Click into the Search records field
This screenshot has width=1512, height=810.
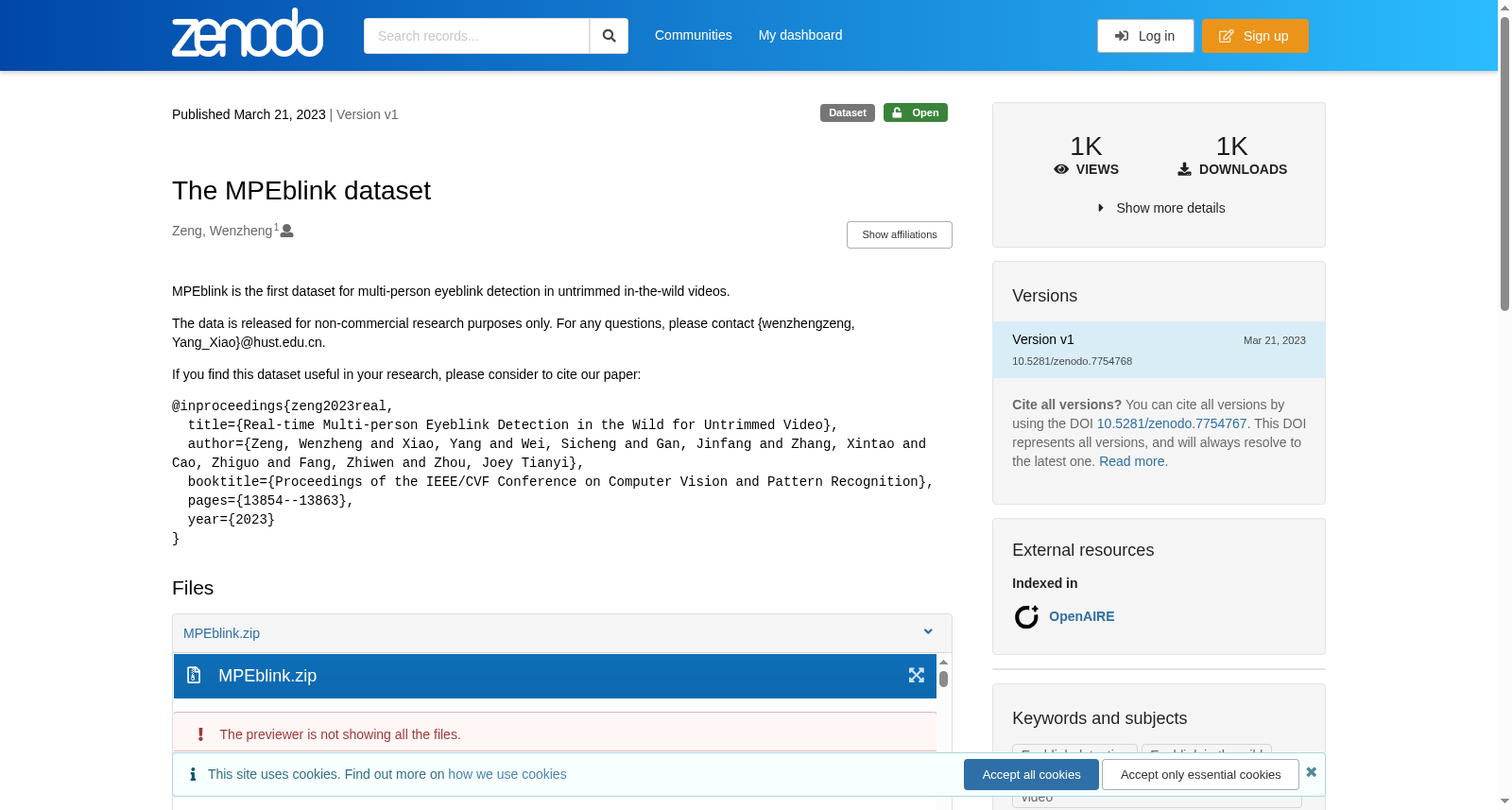tap(476, 36)
